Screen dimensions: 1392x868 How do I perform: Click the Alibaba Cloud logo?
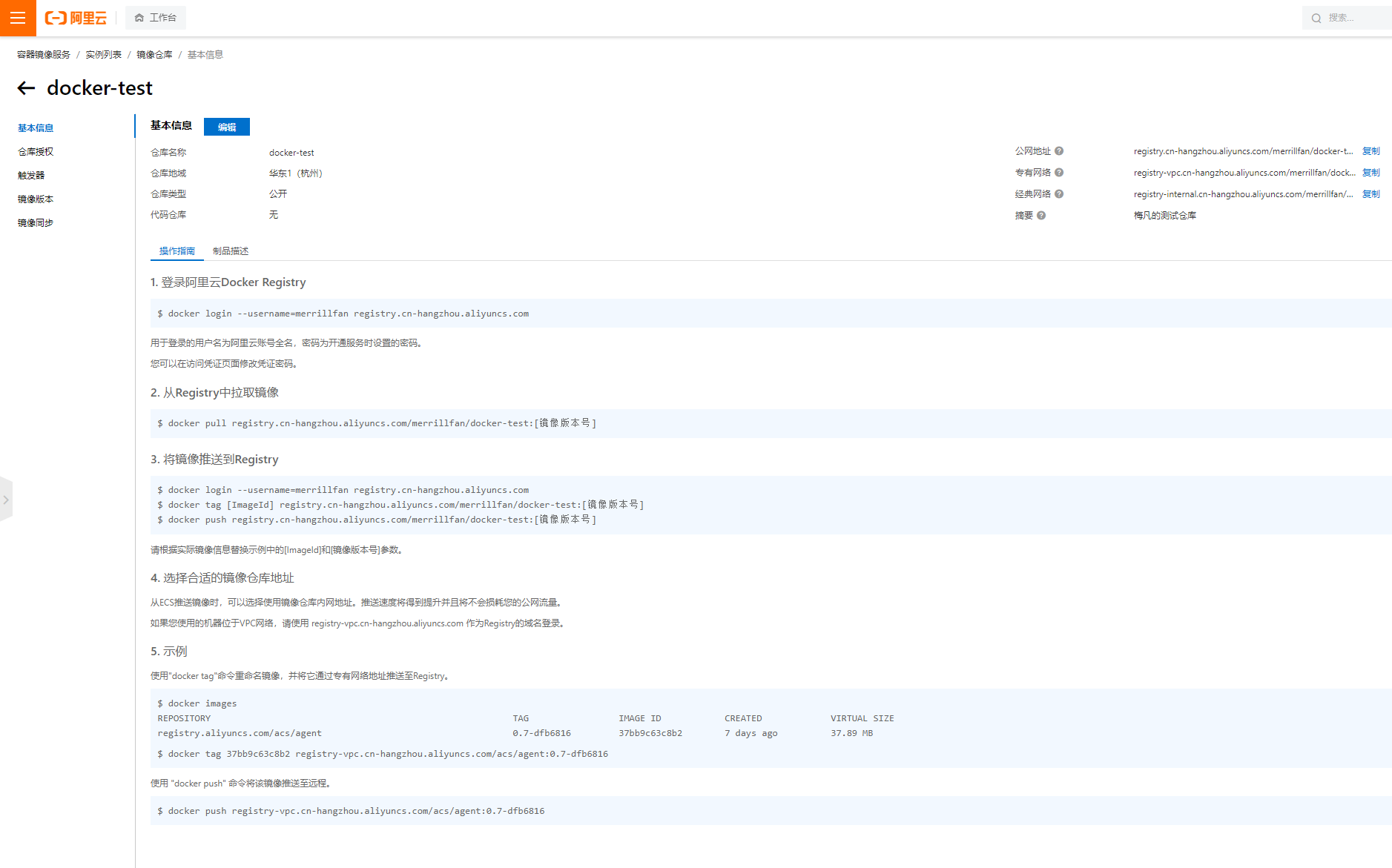[x=76, y=18]
